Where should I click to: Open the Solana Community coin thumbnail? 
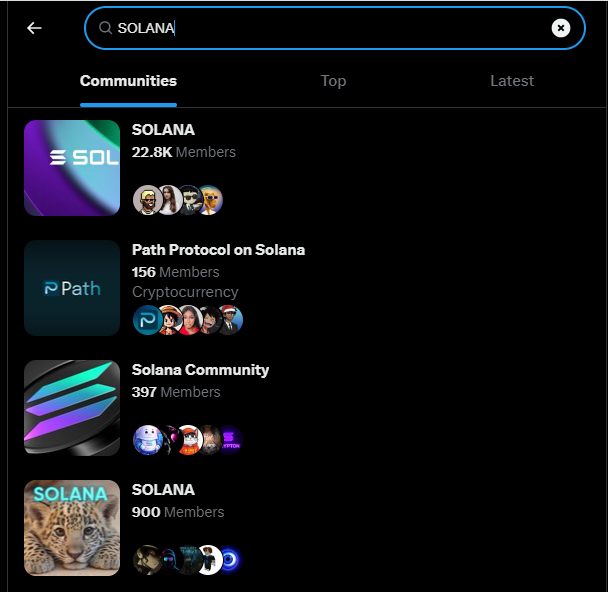click(x=72, y=408)
